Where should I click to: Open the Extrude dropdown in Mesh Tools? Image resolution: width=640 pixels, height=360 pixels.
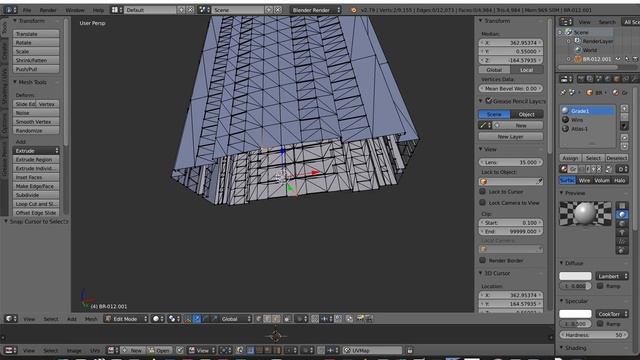[36, 151]
